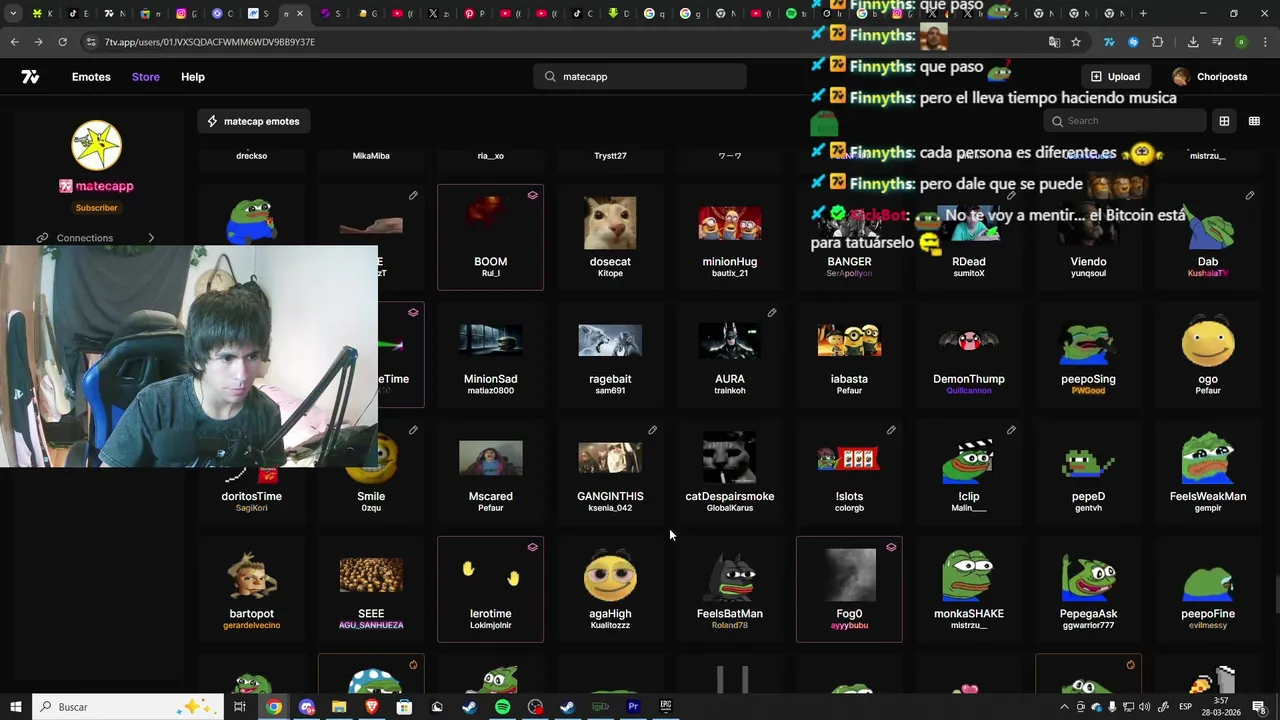Open the ragebait emote
1280x720 pixels.
point(610,354)
